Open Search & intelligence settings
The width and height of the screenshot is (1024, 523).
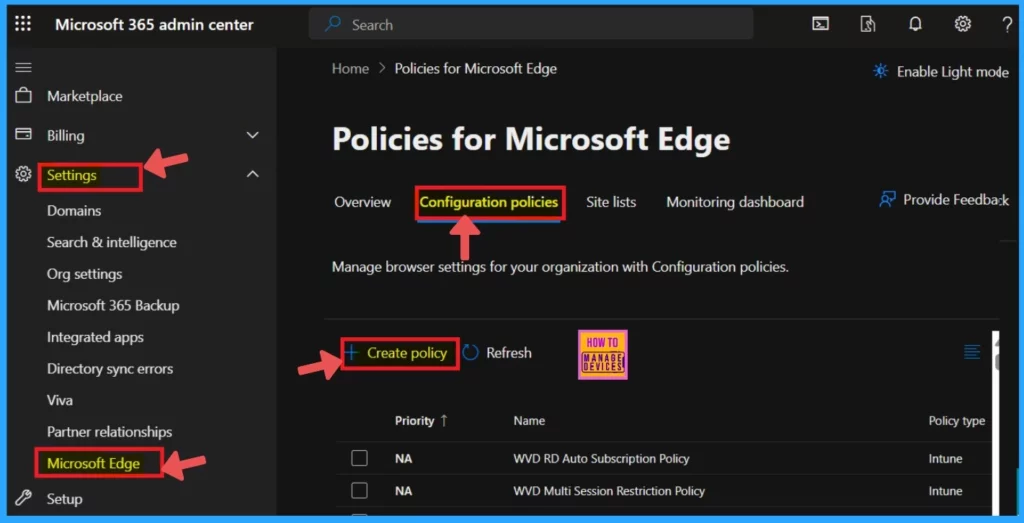click(112, 242)
